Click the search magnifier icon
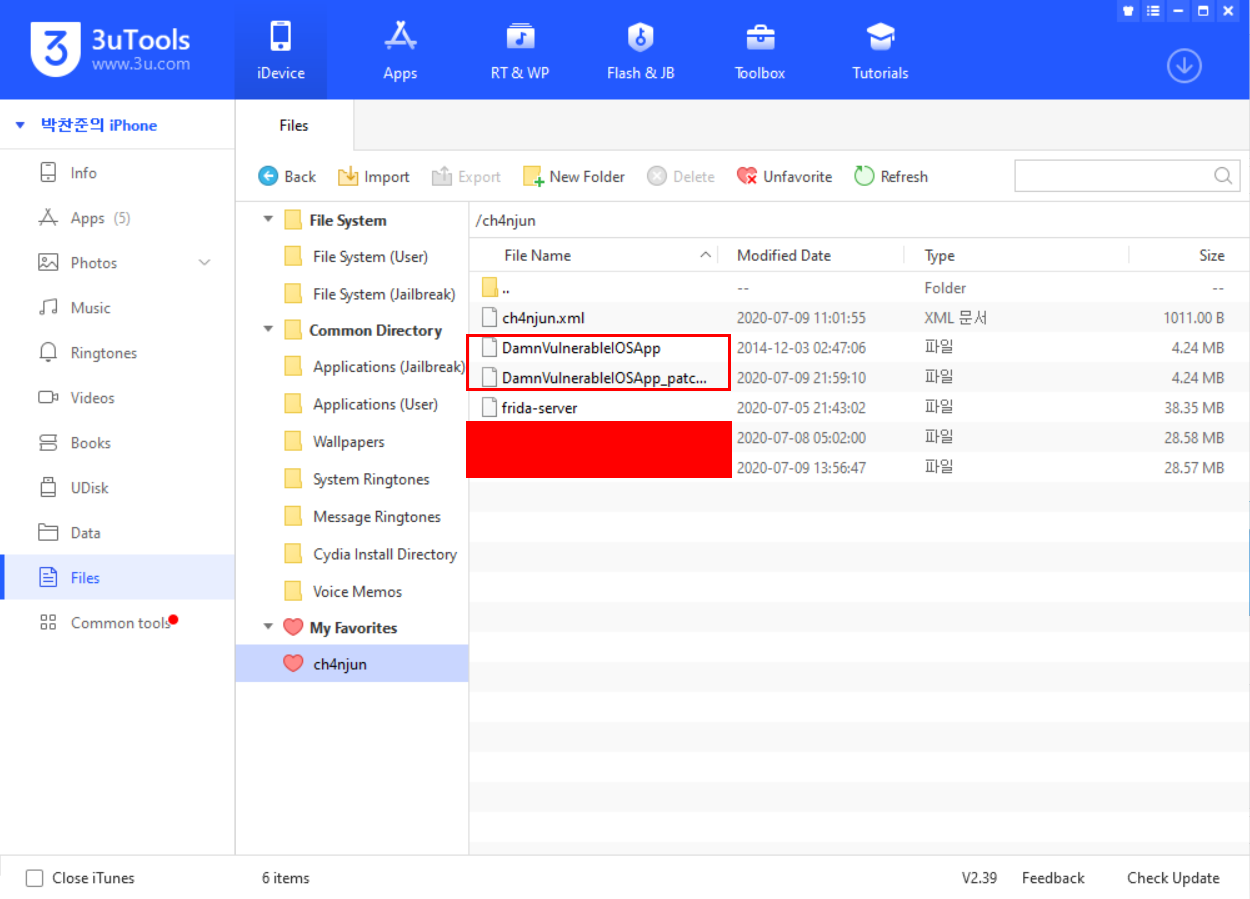 [1223, 176]
